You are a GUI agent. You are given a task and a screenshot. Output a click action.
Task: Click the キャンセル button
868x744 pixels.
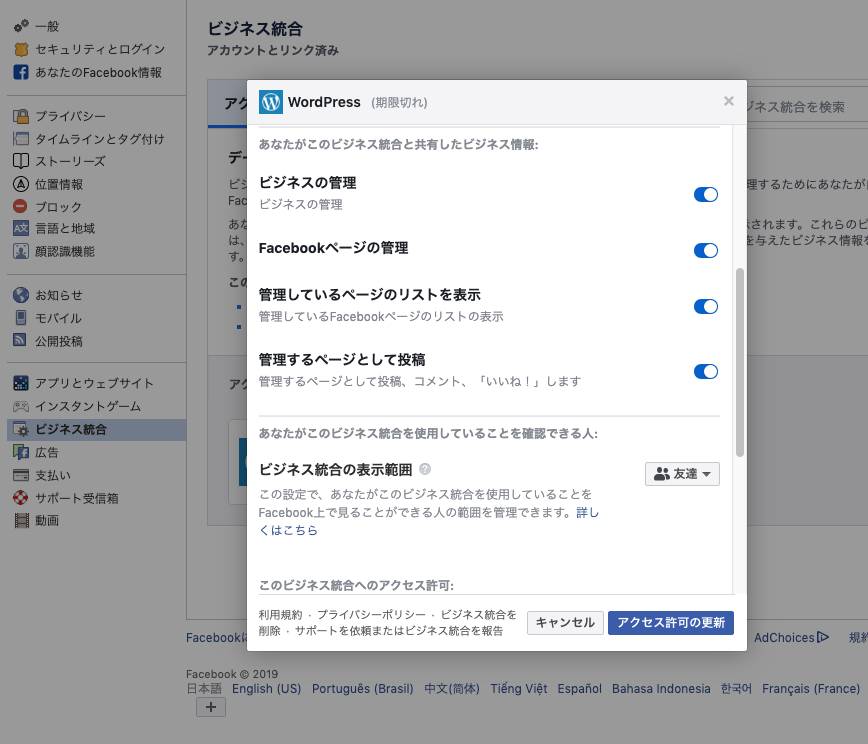(x=565, y=623)
